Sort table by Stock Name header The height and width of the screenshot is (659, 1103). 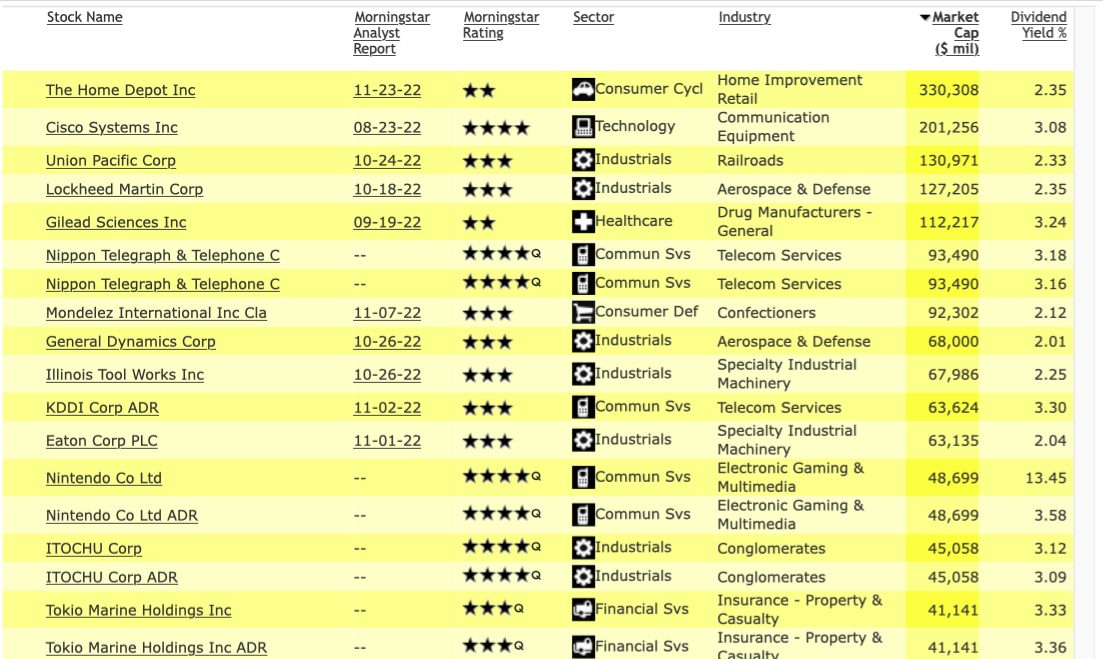point(84,17)
